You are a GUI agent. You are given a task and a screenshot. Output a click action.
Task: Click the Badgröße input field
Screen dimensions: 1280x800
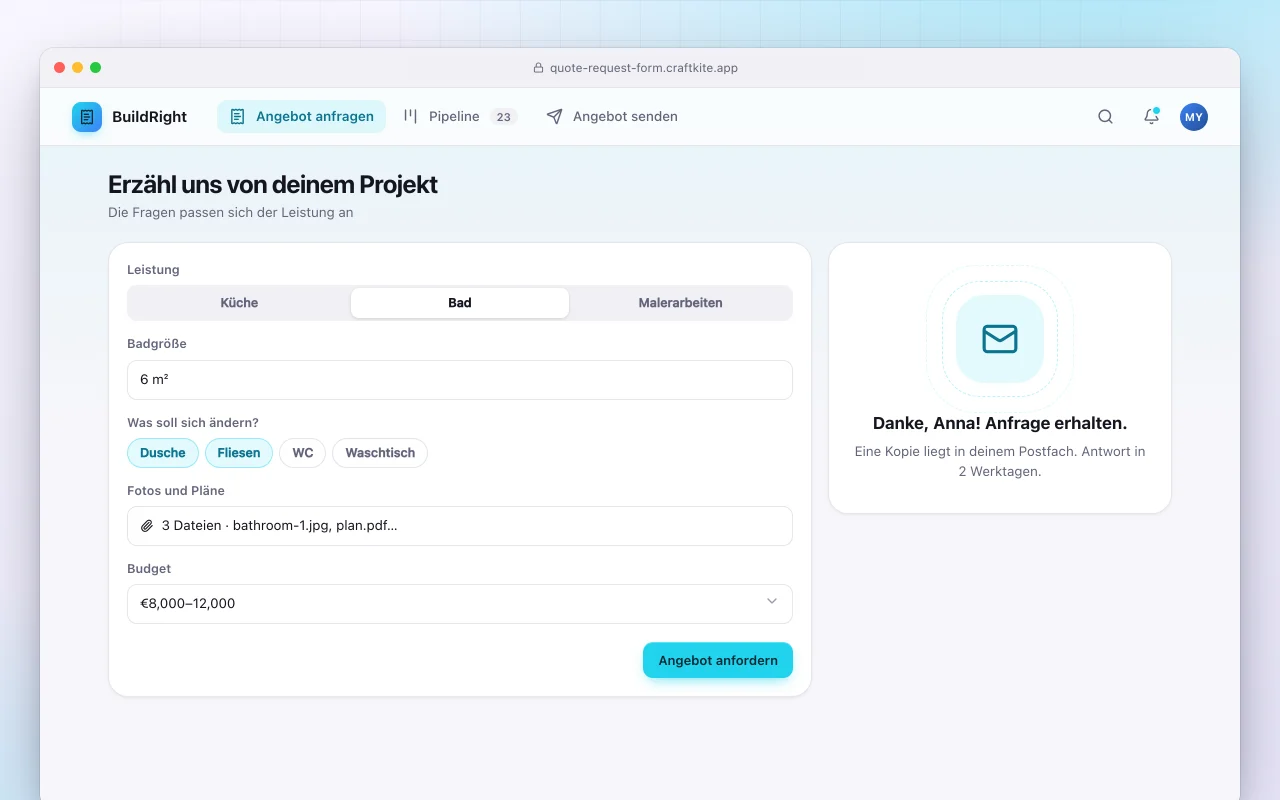pyautogui.click(x=460, y=380)
